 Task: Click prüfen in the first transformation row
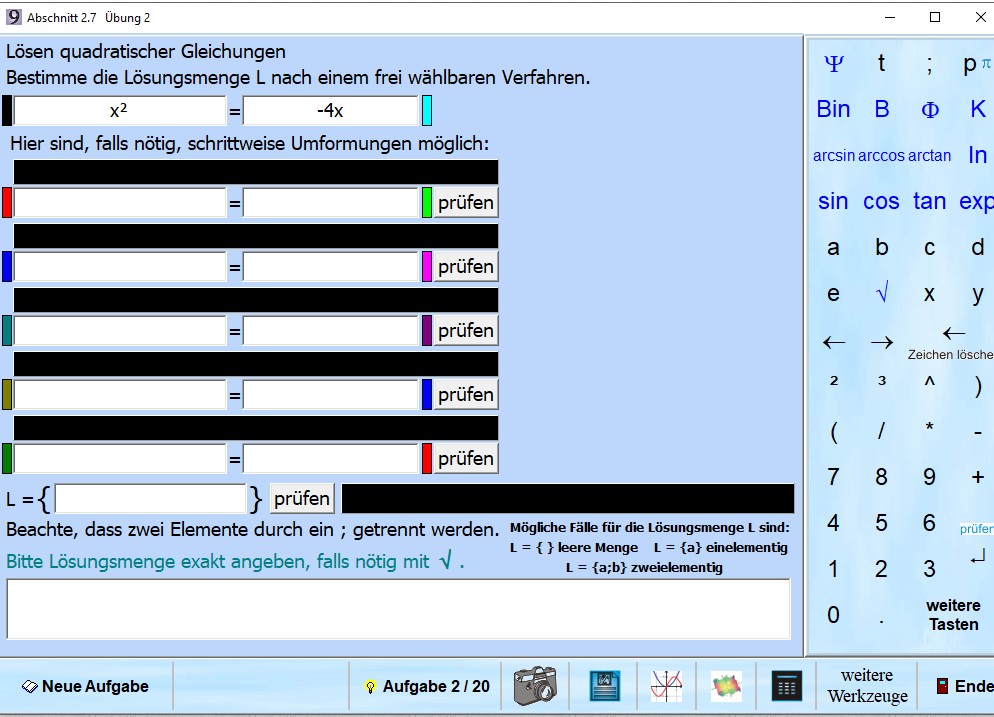tap(466, 203)
